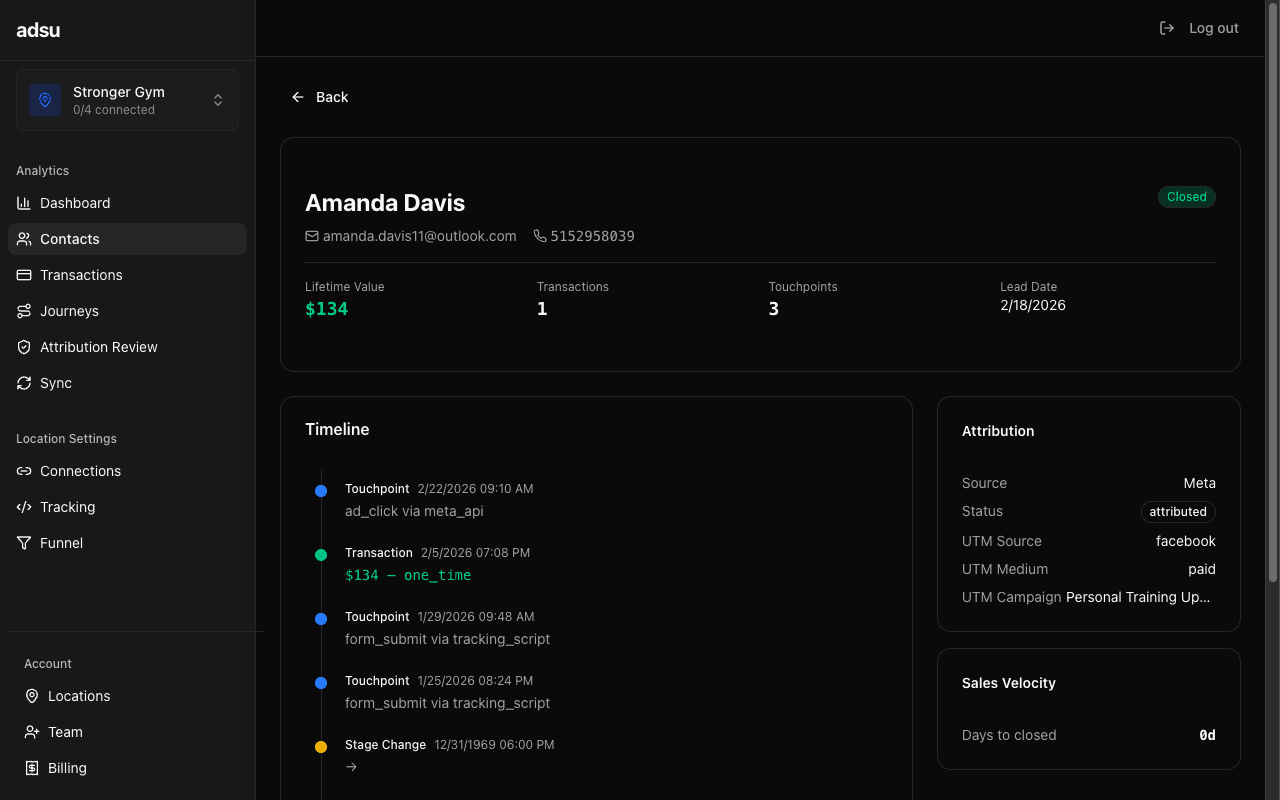Open the Journeys section
1280x800 pixels.
pyautogui.click(x=69, y=311)
